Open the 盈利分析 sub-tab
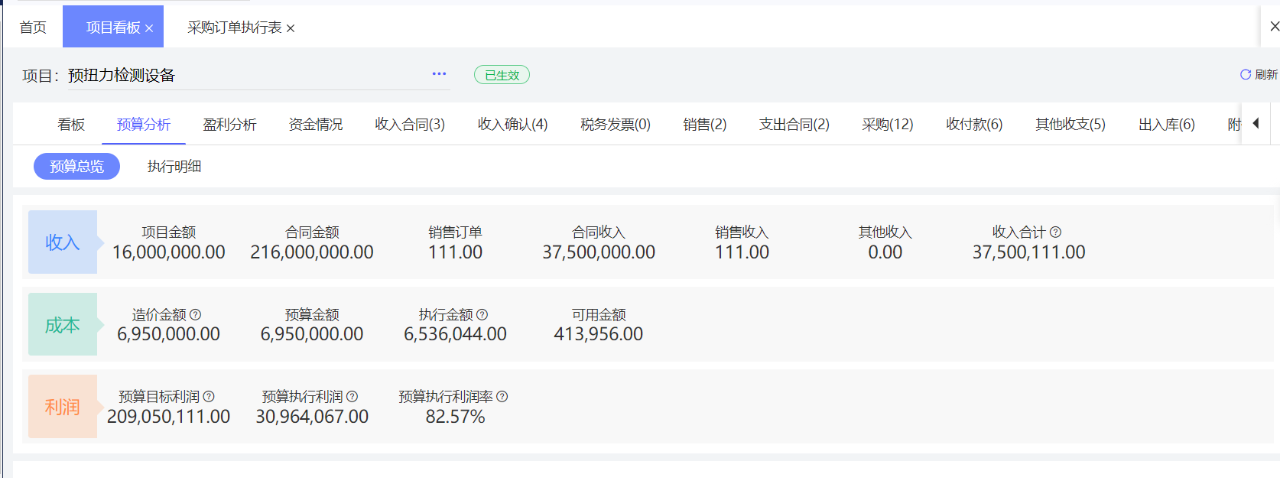The width and height of the screenshot is (1280, 478). coord(229,125)
